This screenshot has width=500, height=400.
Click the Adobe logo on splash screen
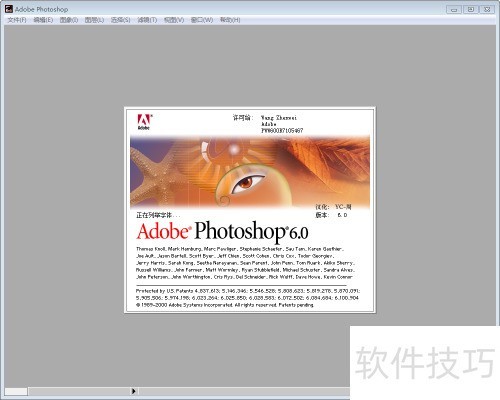coord(145,122)
